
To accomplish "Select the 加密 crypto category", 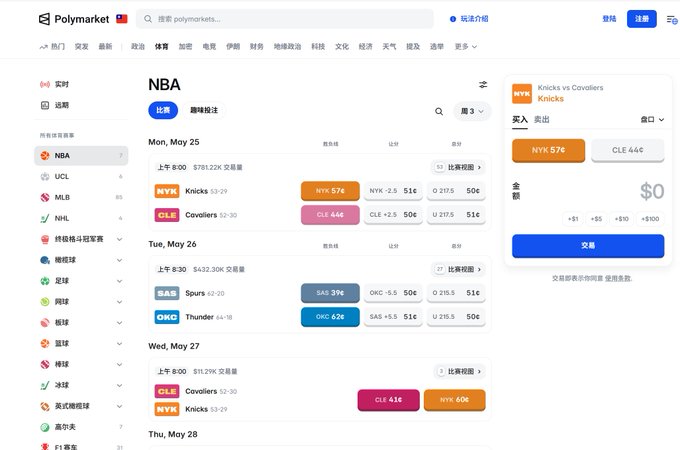I will [185, 46].
